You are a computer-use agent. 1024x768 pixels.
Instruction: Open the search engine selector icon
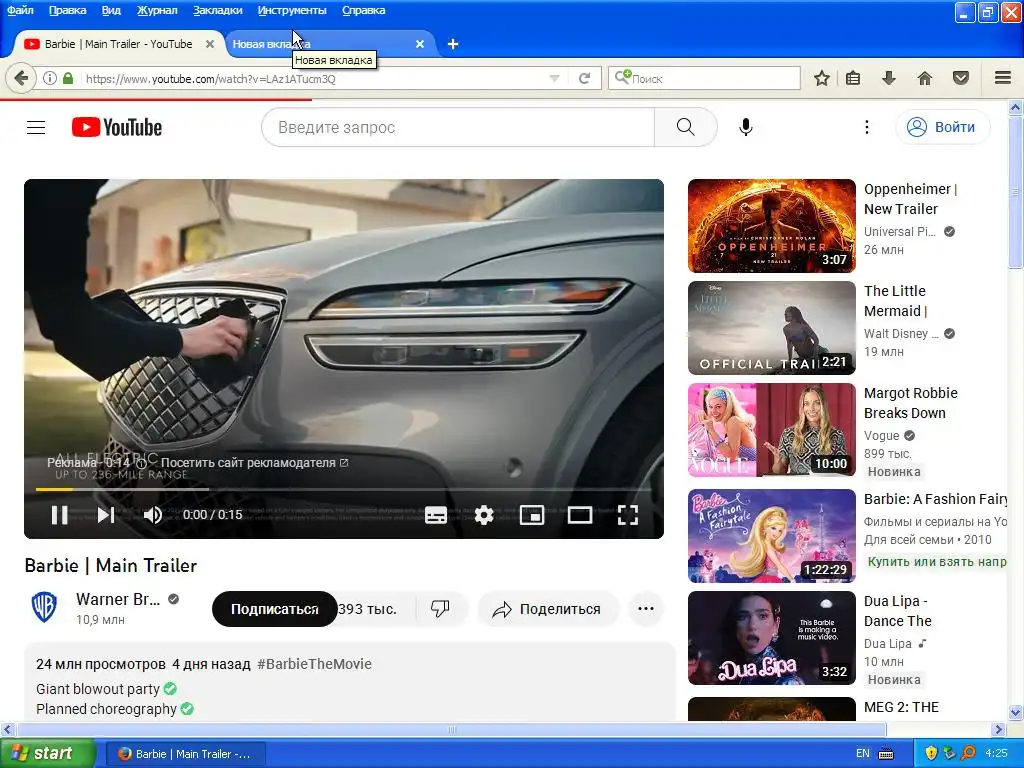tap(622, 78)
